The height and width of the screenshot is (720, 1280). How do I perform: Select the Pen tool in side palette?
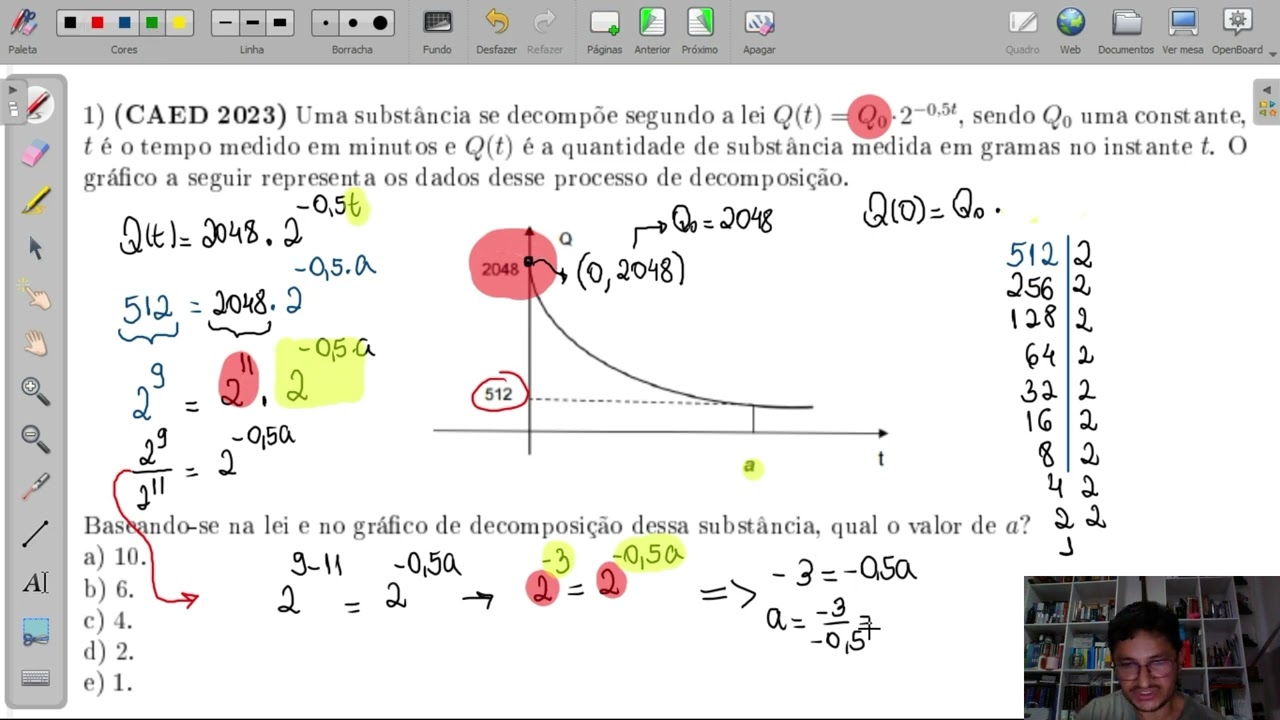(36, 105)
